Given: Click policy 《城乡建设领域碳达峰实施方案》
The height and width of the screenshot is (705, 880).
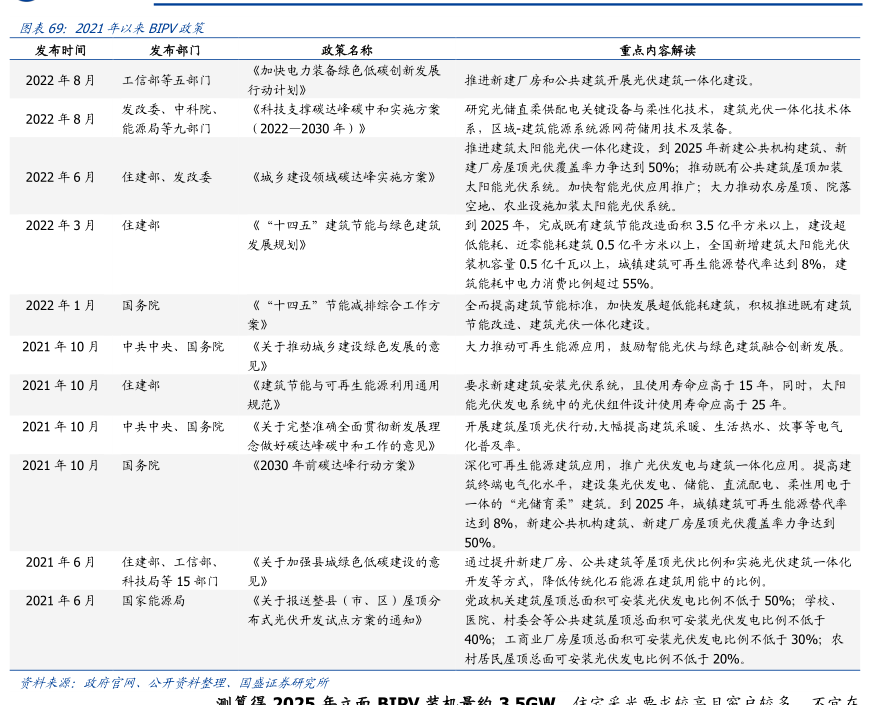Looking at the screenshot, I should click(342, 177).
